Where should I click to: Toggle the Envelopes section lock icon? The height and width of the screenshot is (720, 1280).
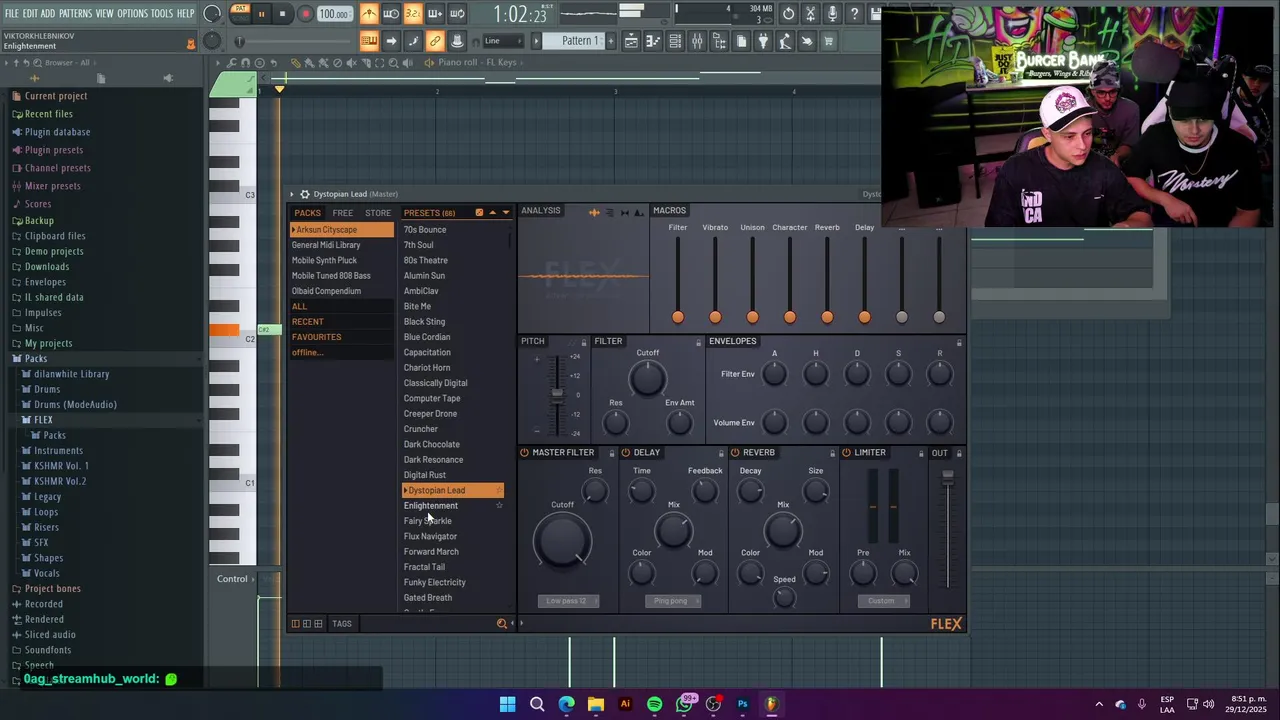point(959,342)
